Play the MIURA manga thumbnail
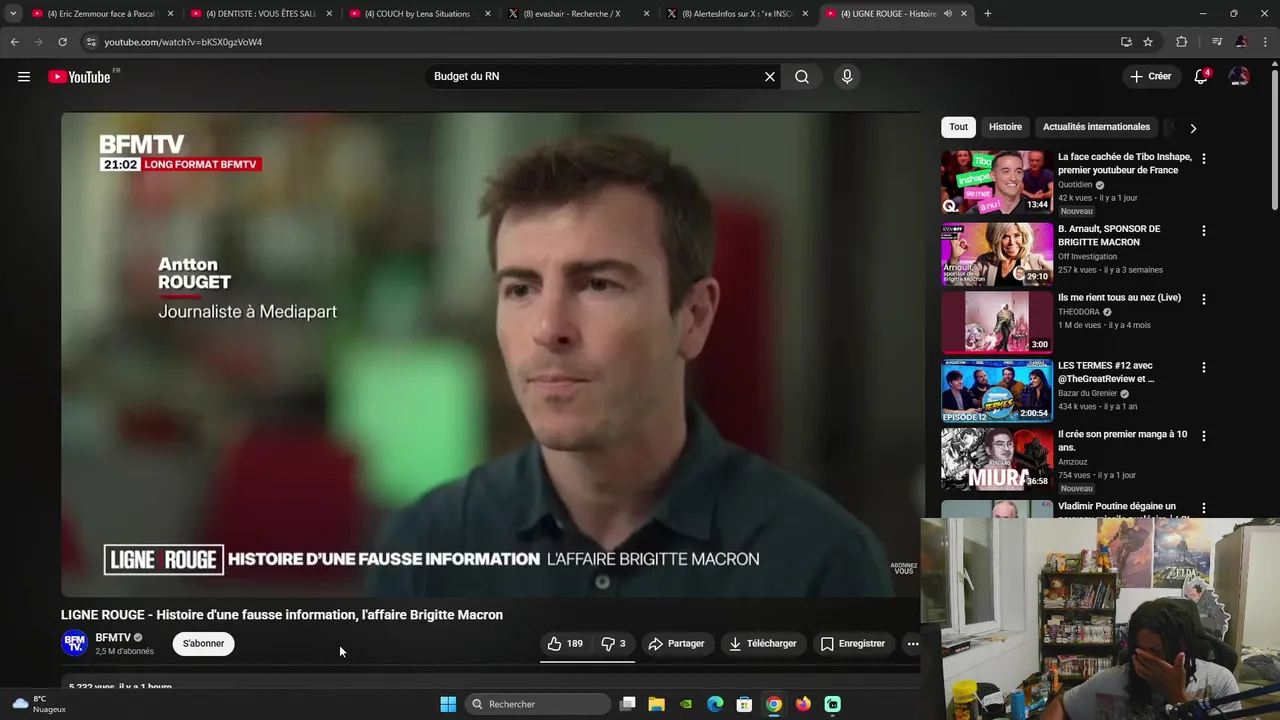 coord(996,459)
